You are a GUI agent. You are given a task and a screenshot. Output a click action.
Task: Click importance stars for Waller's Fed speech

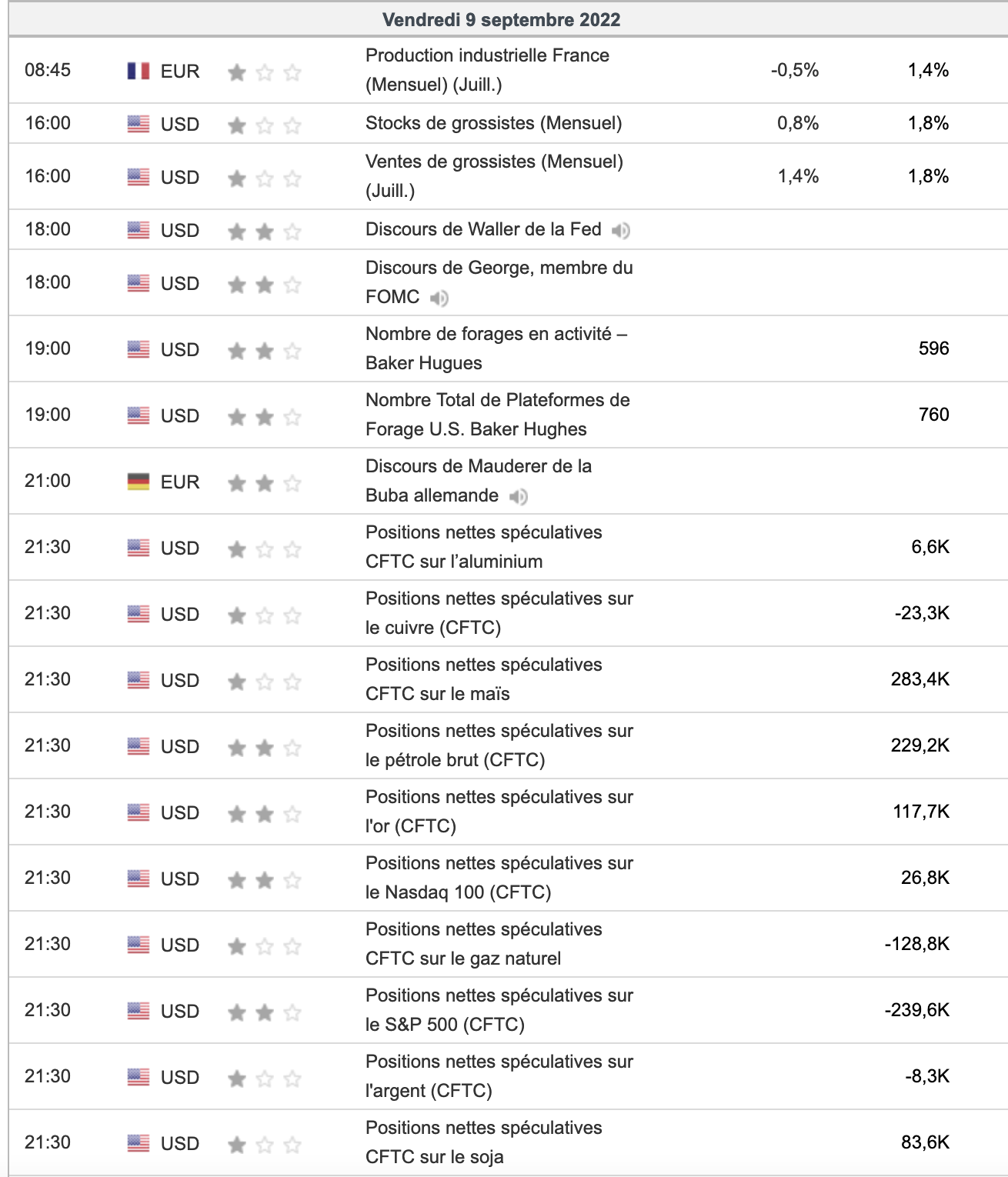[x=264, y=231]
